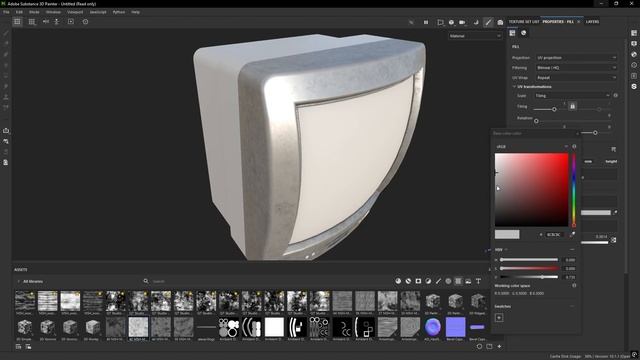Open the Viewport menu

point(75,12)
